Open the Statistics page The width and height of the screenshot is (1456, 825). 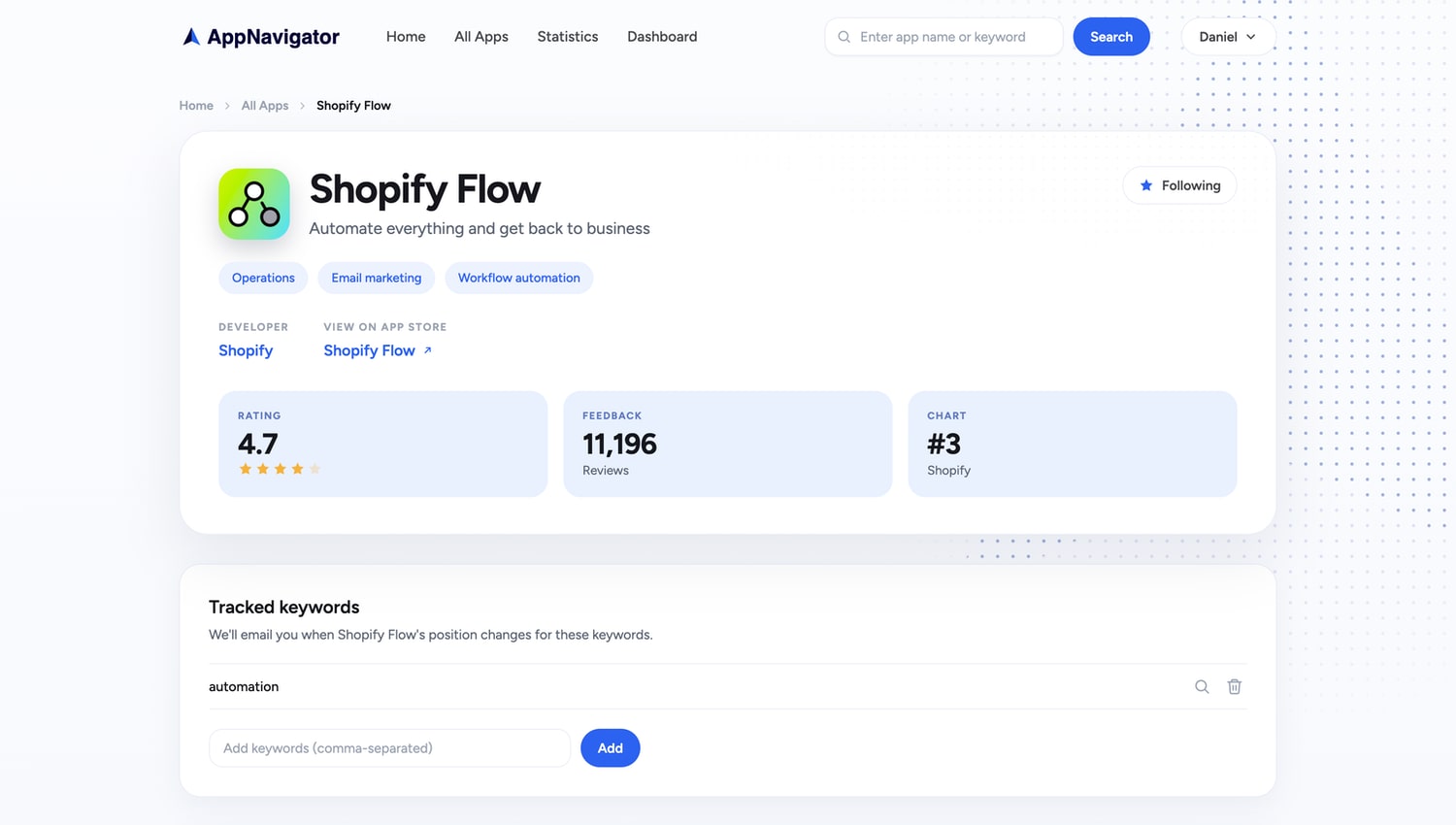pyautogui.click(x=568, y=37)
